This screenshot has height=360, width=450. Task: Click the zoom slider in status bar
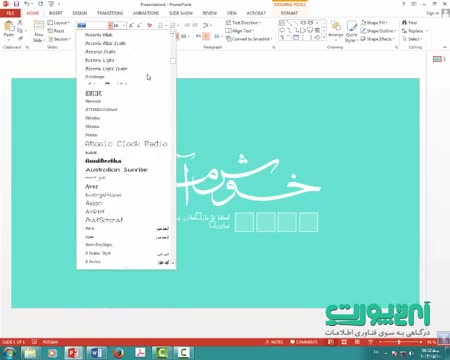tap(399, 342)
